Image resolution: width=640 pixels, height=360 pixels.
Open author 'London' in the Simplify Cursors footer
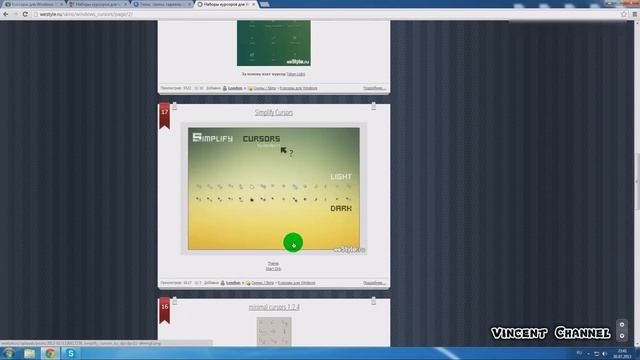coord(233,283)
